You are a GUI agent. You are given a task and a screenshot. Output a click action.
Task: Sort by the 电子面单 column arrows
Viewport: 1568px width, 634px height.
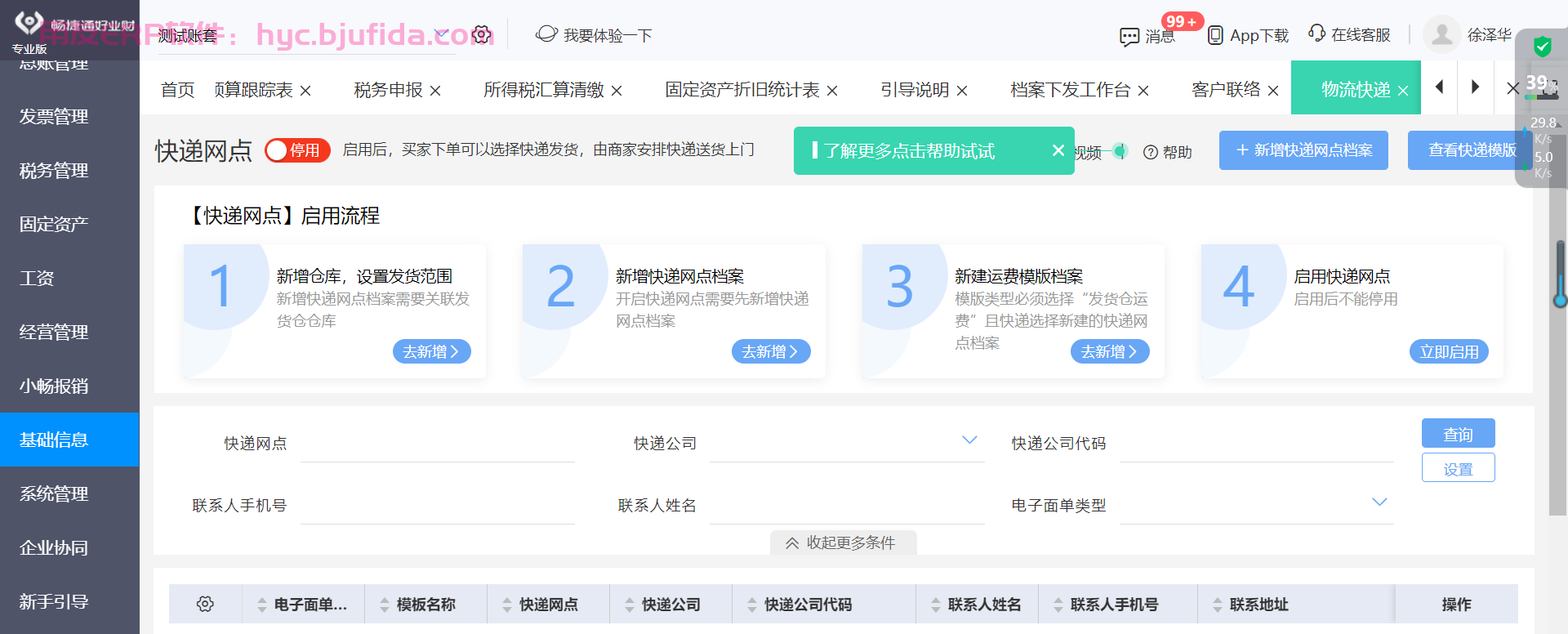click(261, 605)
